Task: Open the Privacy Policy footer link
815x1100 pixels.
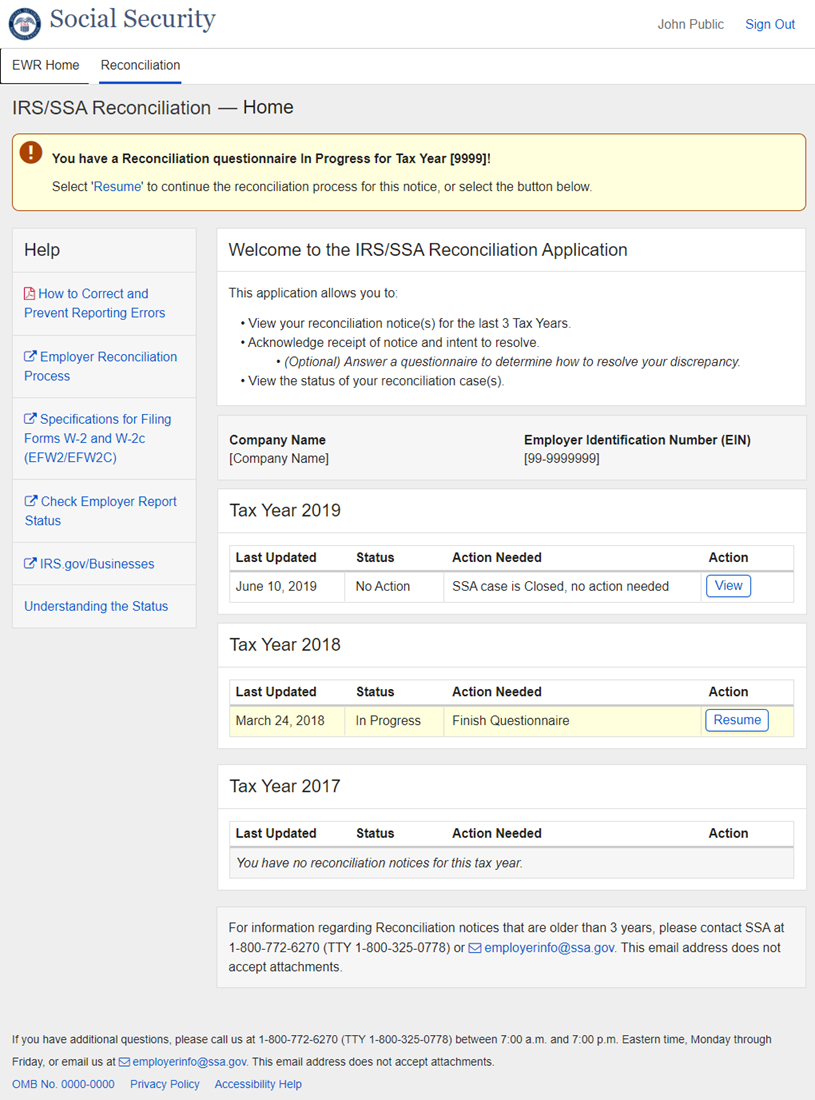Action: (165, 1084)
